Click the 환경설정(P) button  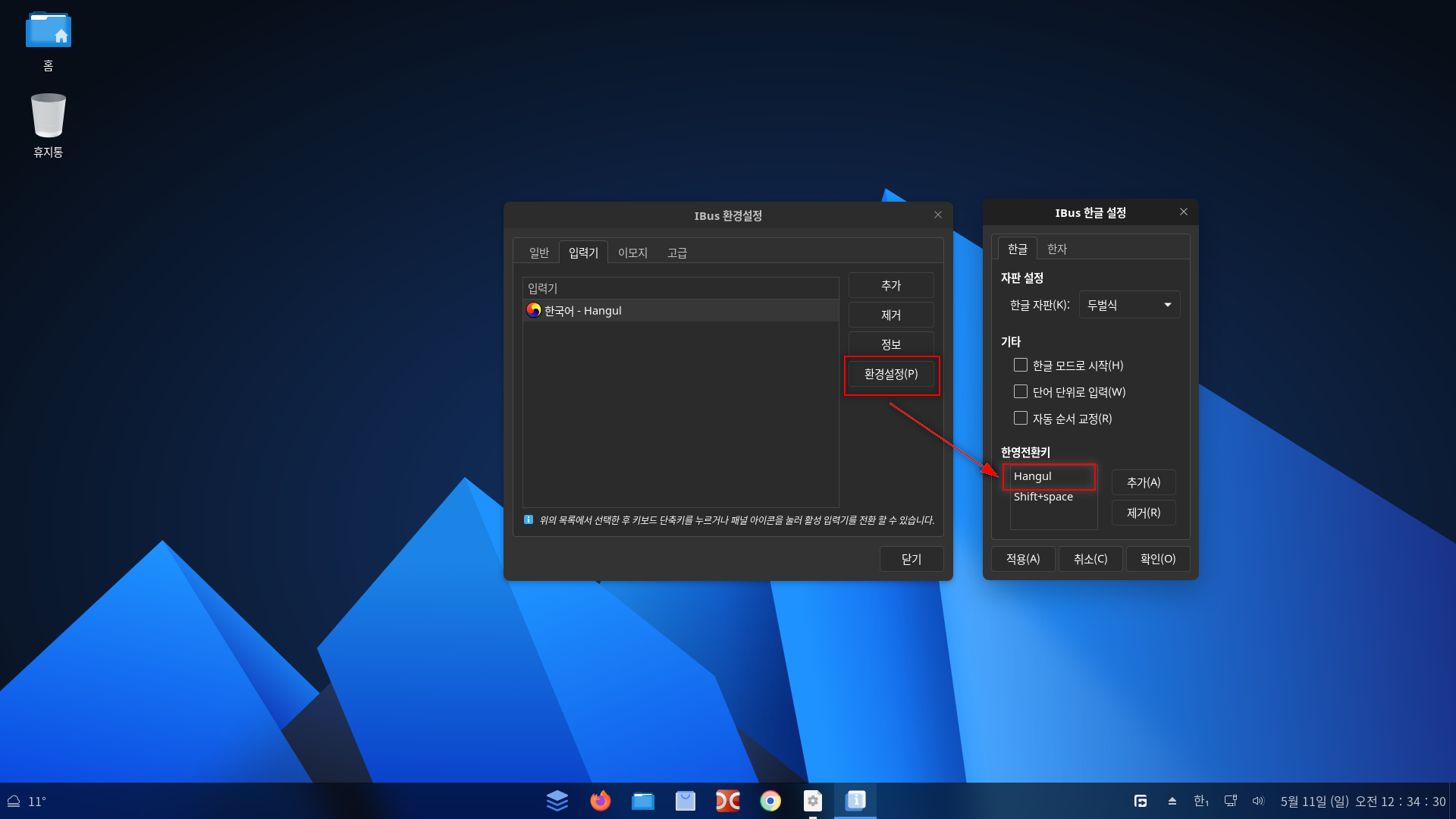[891, 374]
